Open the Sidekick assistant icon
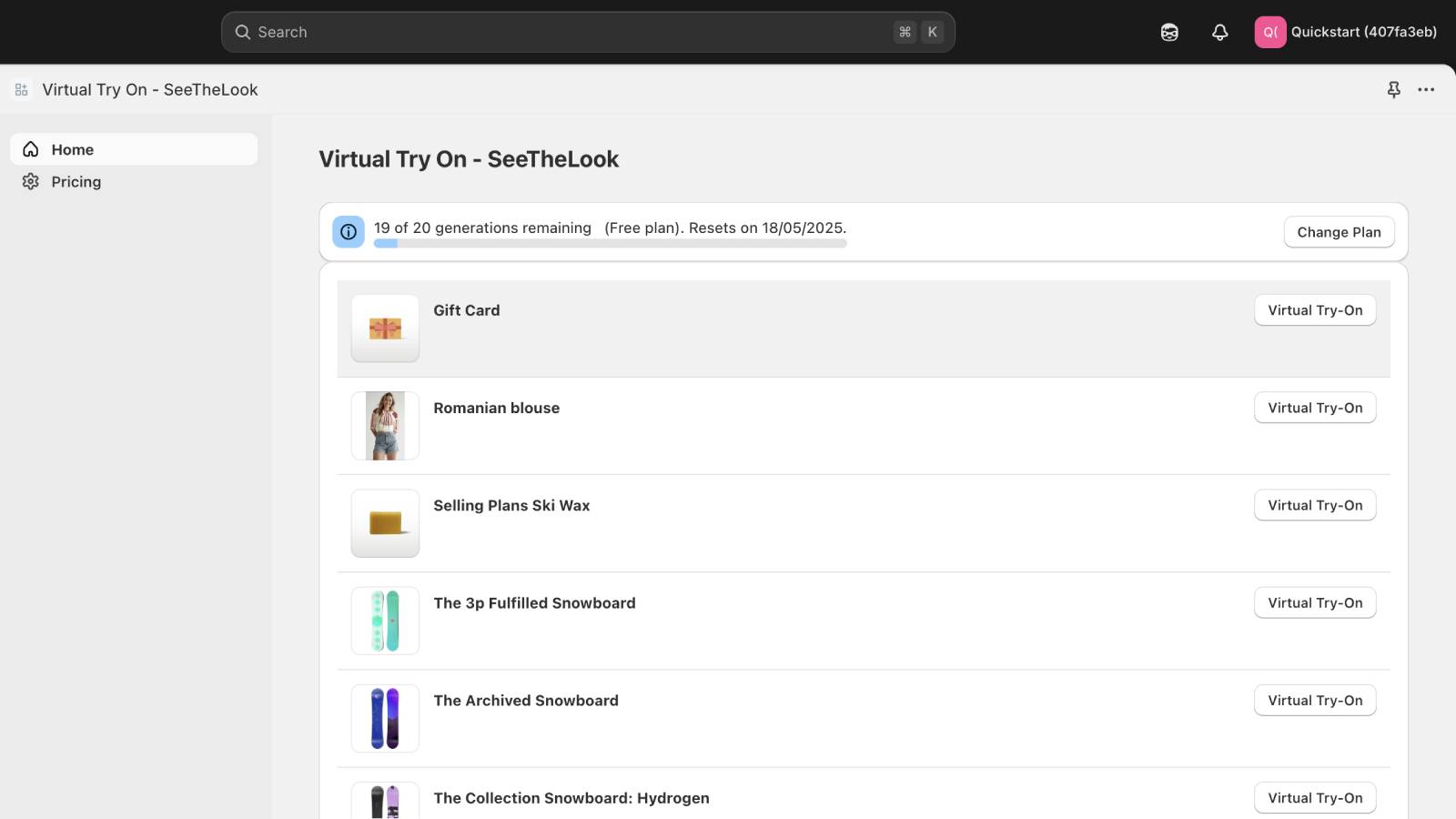Viewport: 1456px width, 819px height. [x=1169, y=32]
